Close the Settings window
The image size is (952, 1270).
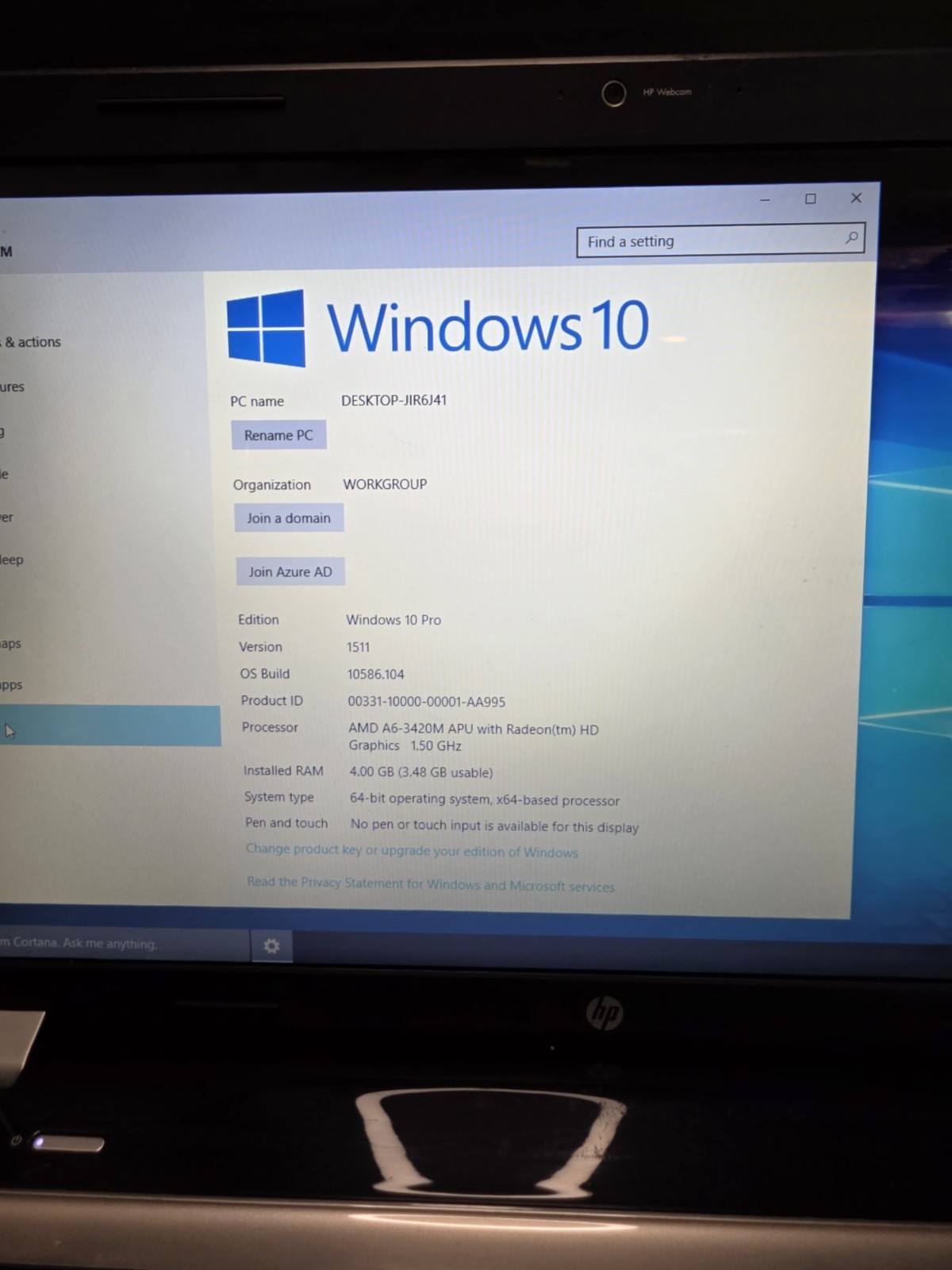(x=856, y=198)
